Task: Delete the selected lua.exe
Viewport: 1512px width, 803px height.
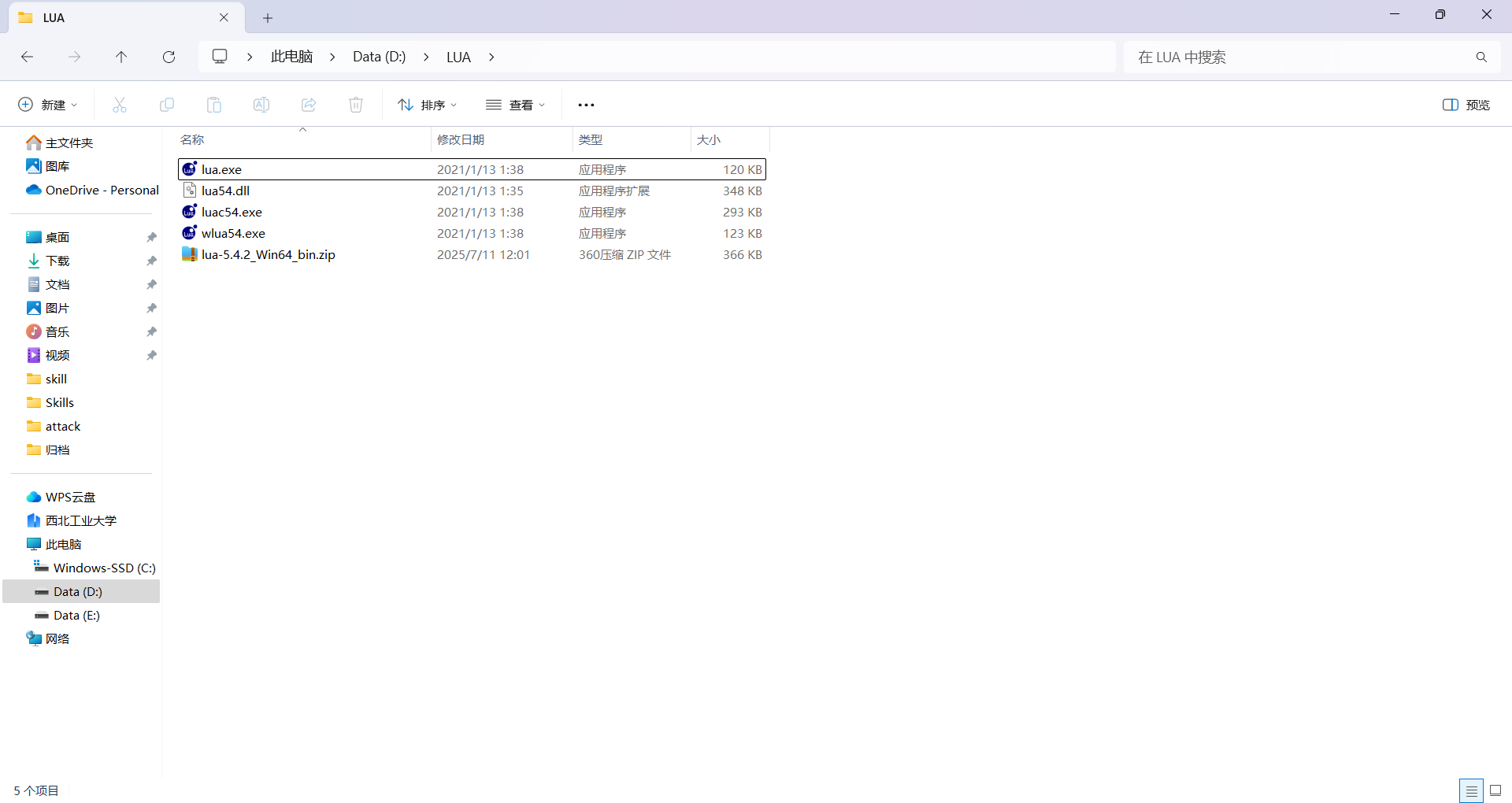Action: point(355,104)
